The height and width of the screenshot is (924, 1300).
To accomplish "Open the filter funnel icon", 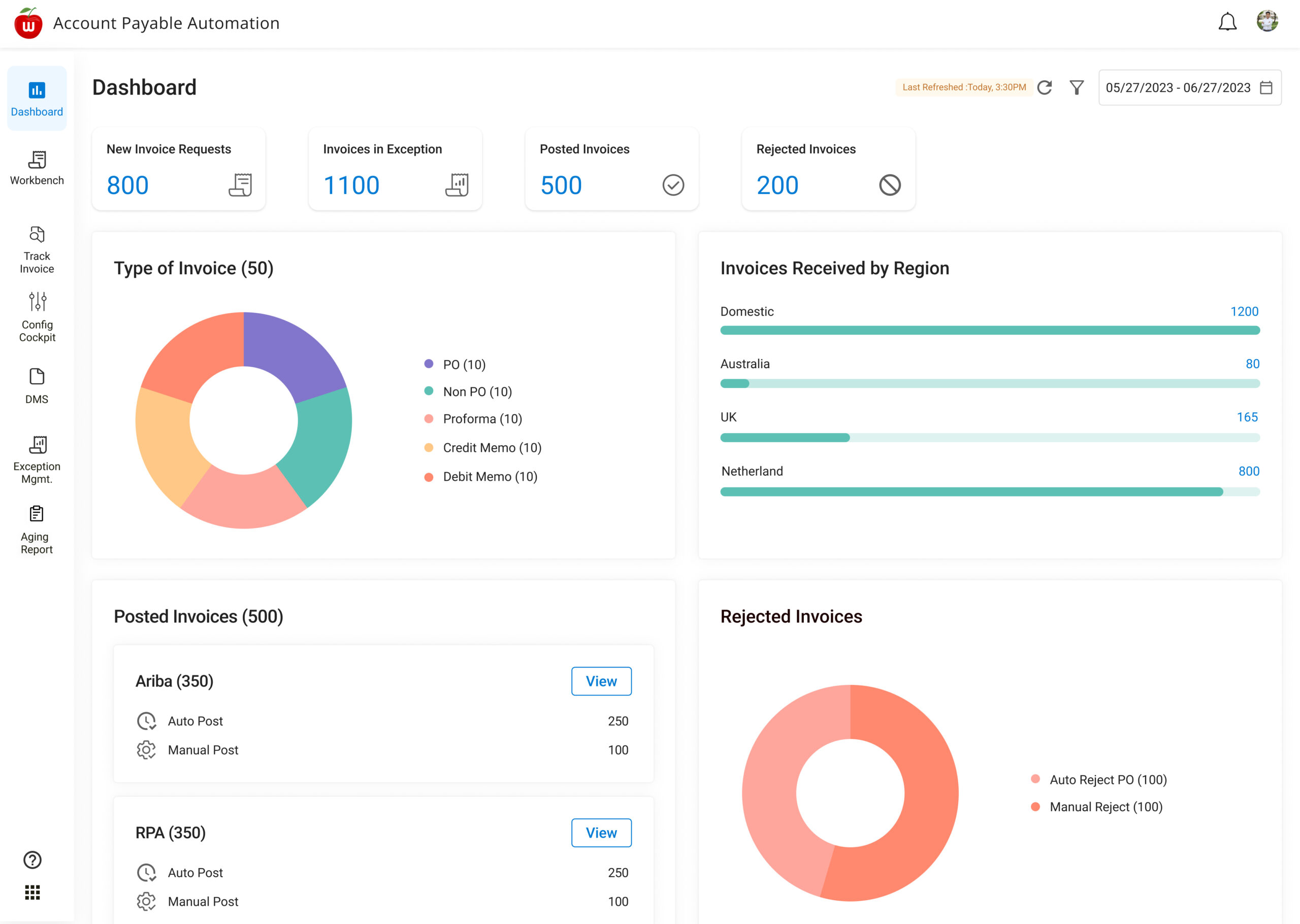I will tap(1077, 88).
